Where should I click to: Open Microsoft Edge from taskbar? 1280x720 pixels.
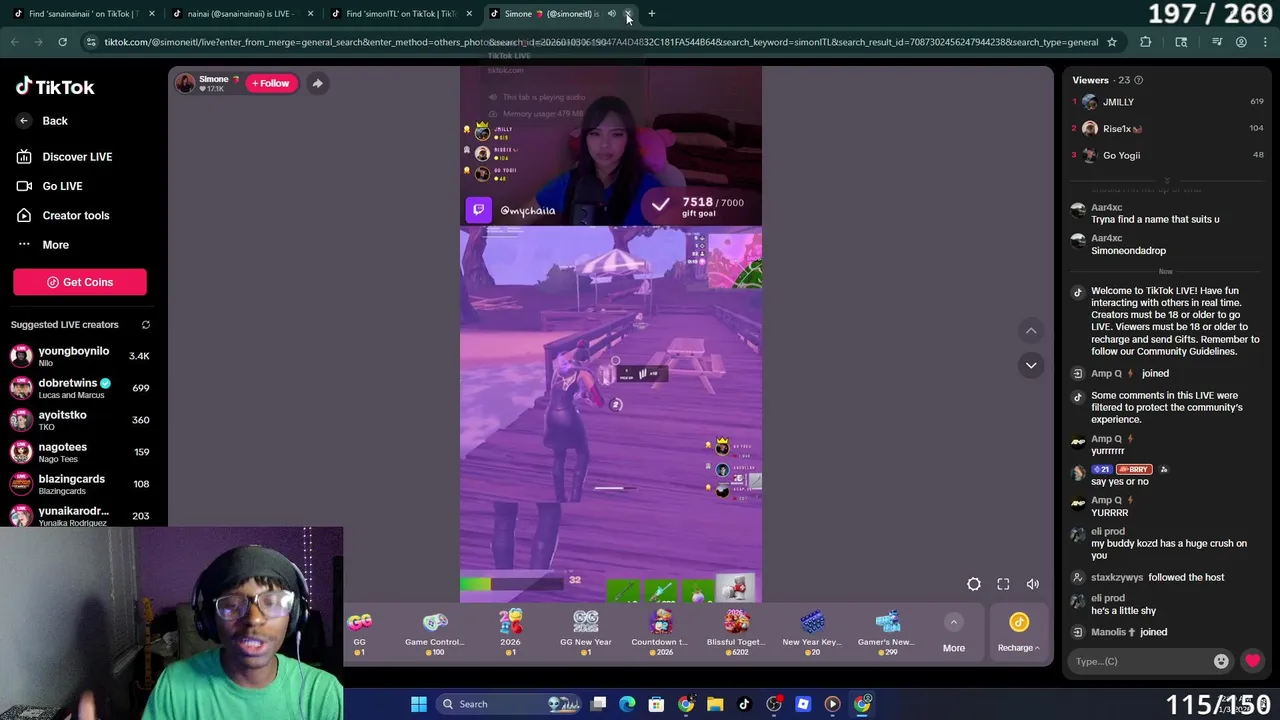click(627, 704)
